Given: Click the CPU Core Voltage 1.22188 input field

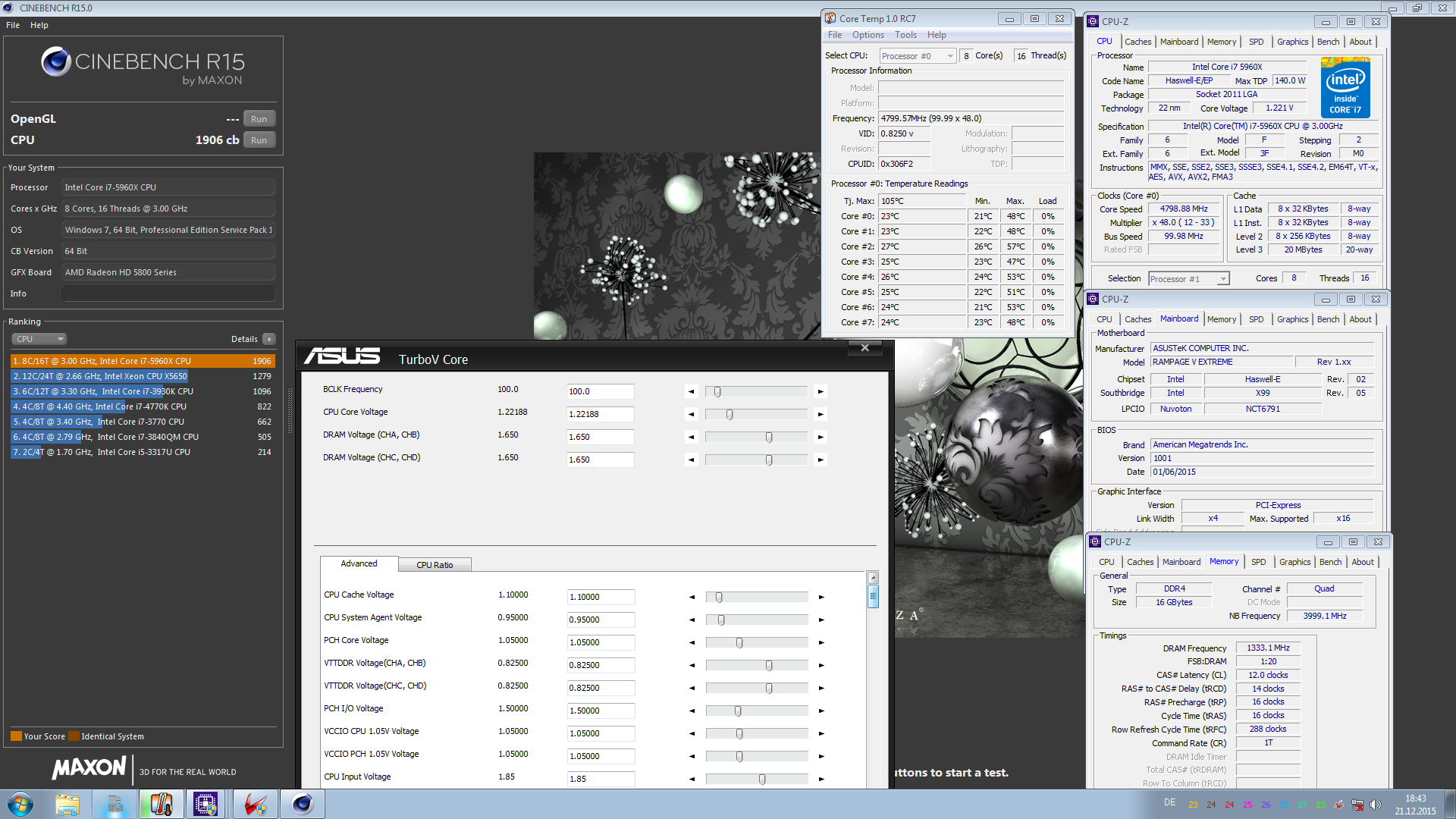Looking at the screenshot, I should pos(600,415).
